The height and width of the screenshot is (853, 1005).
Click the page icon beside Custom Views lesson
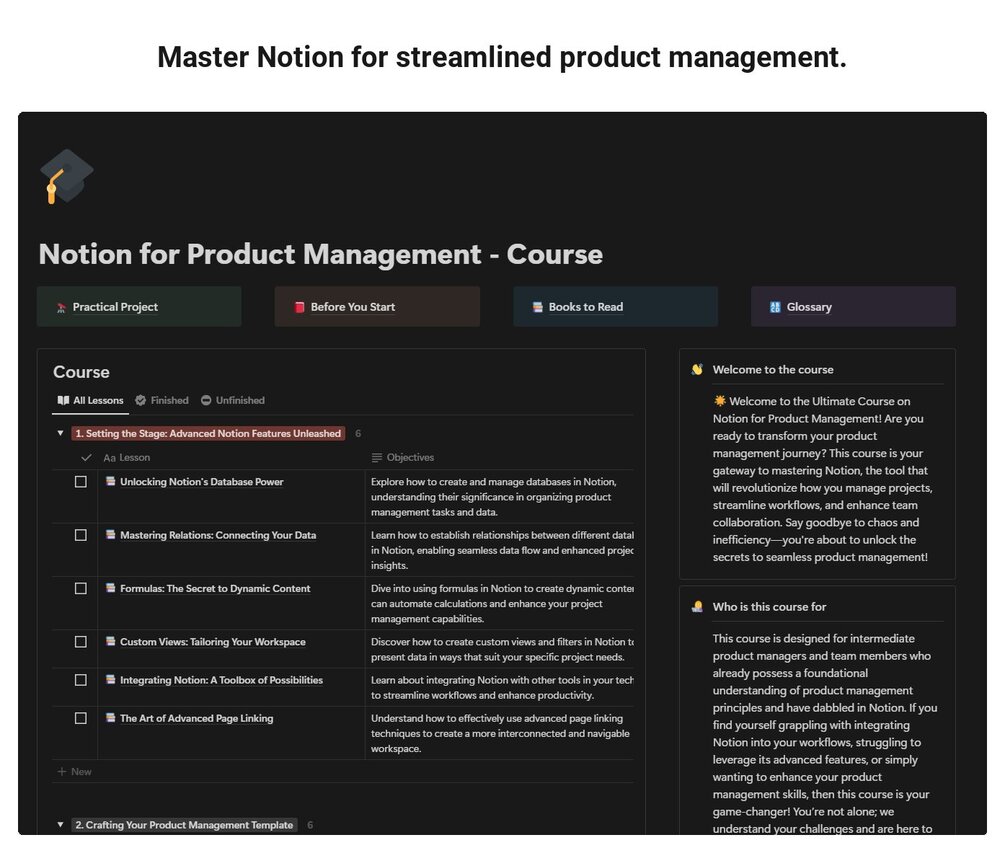(111, 641)
